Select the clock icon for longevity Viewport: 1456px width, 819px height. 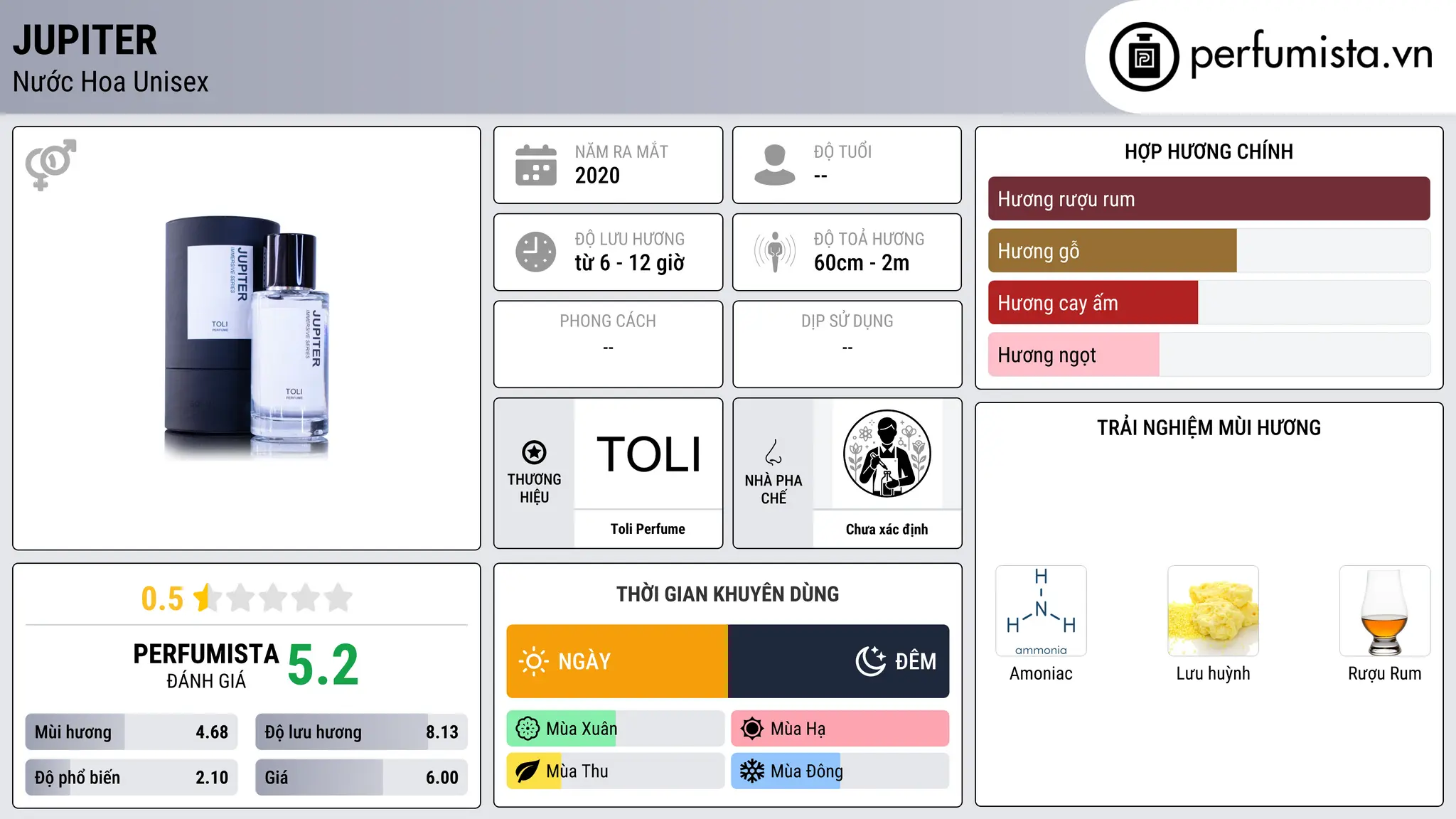536,252
